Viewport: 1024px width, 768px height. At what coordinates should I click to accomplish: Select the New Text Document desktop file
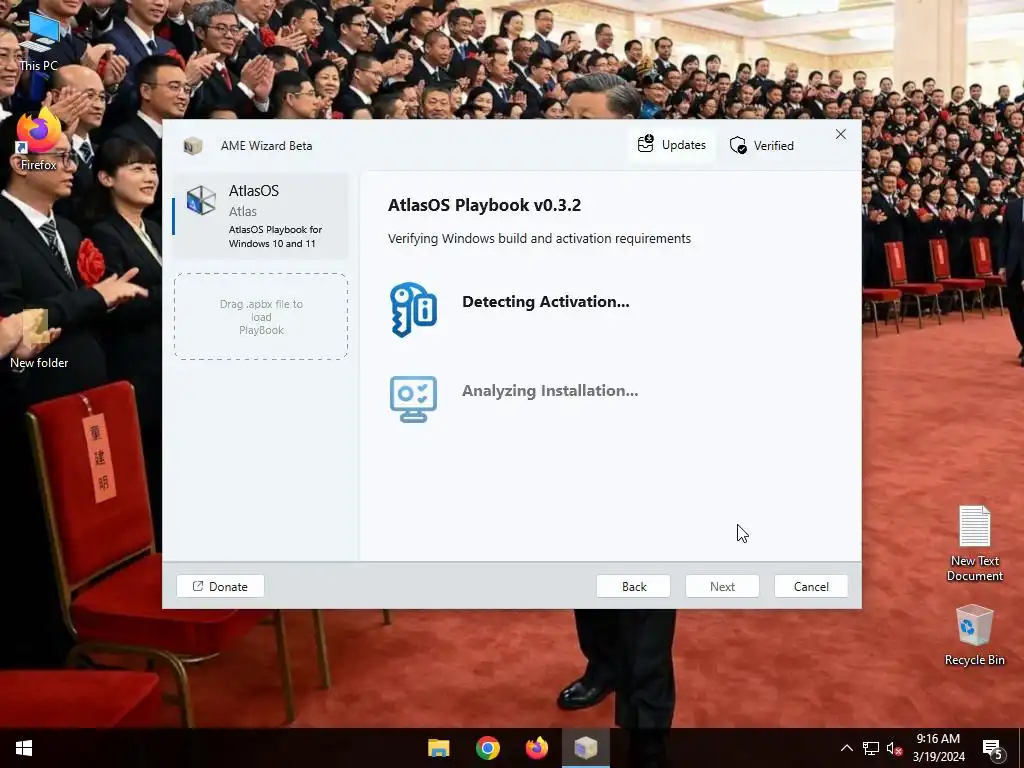[974, 543]
